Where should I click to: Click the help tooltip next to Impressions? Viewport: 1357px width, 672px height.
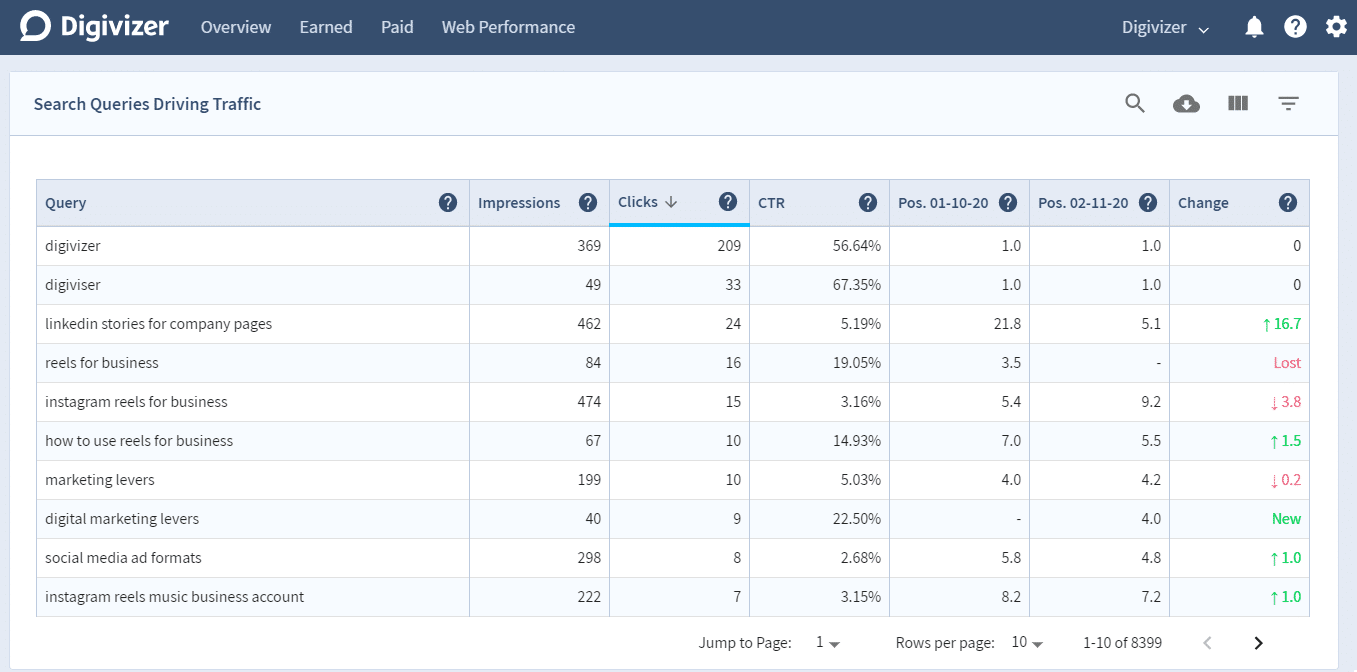(587, 202)
